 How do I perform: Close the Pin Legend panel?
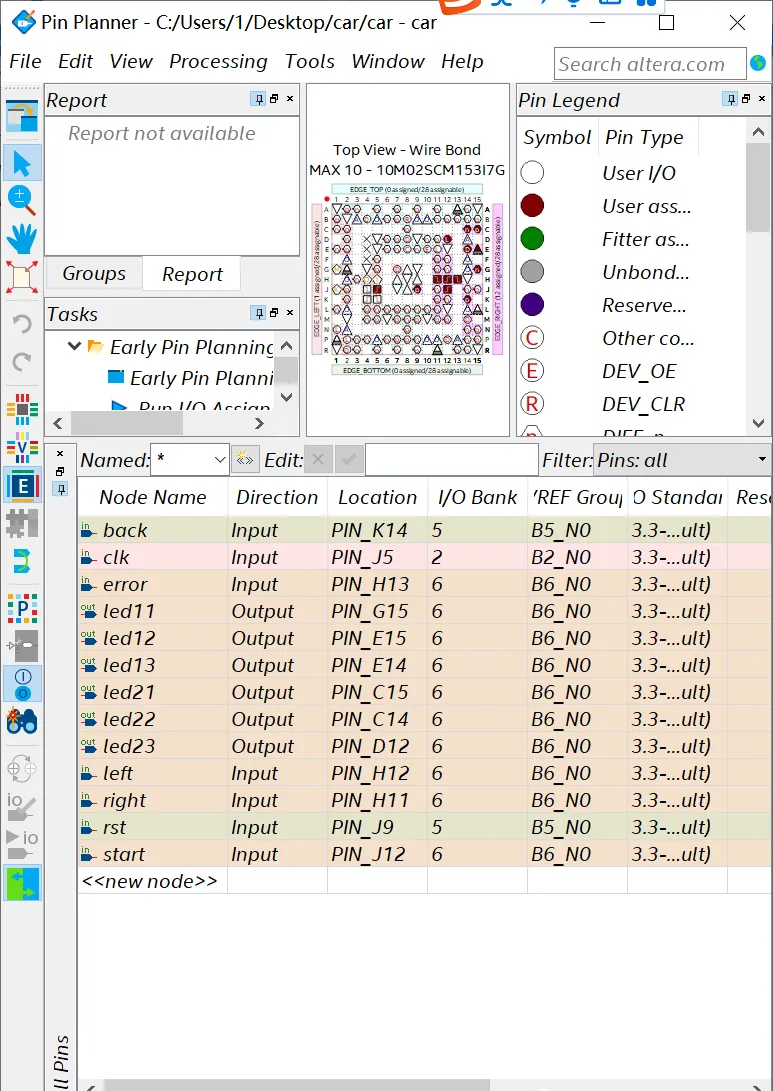point(762,99)
